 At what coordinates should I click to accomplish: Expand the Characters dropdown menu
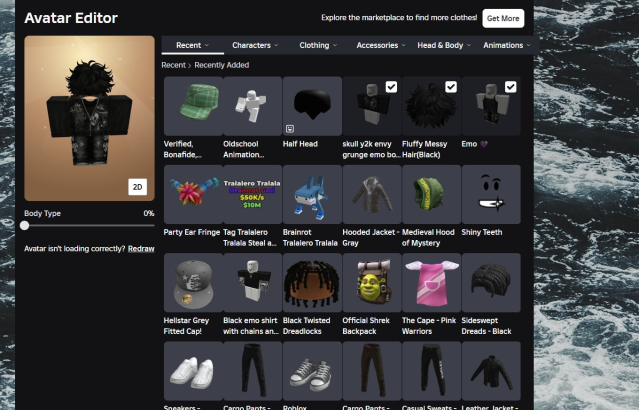[x=256, y=45]
